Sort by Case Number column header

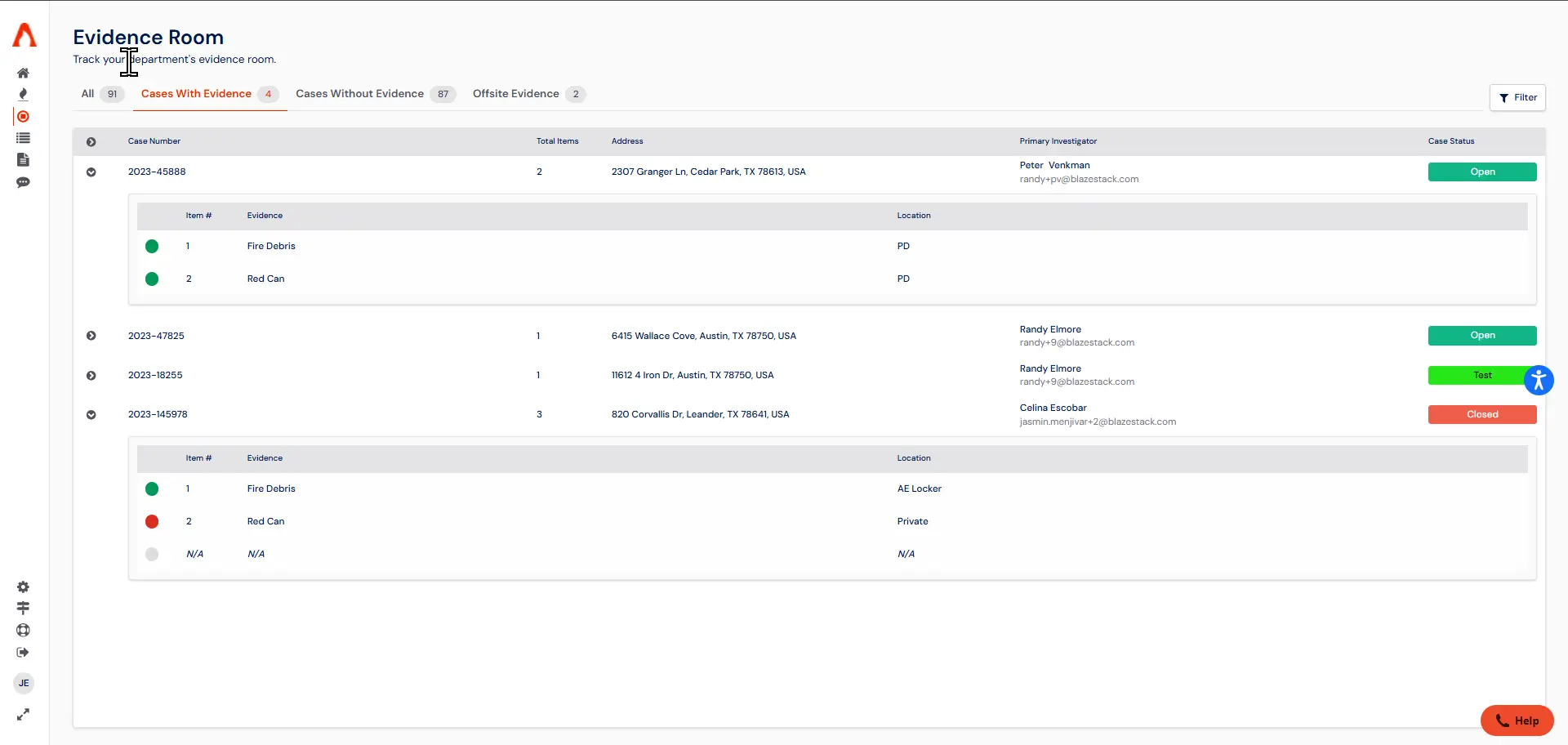[154, 141]
